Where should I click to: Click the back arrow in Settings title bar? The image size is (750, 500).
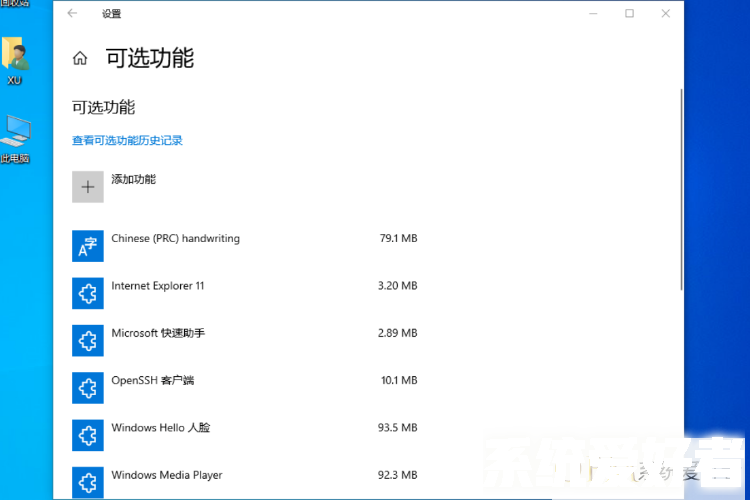71,14
